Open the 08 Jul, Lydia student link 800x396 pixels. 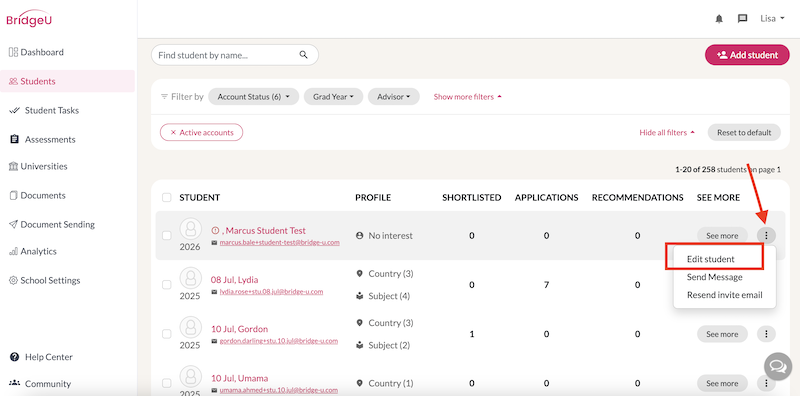click(234, 280)
